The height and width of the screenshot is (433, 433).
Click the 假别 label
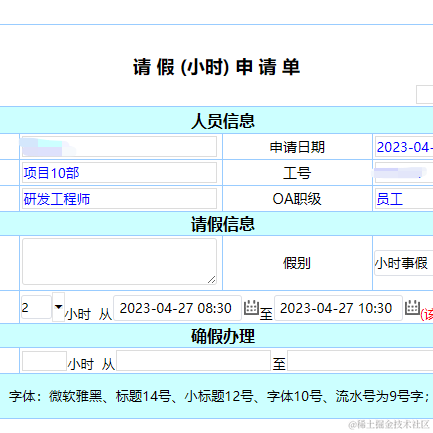(x=297, y=263)
